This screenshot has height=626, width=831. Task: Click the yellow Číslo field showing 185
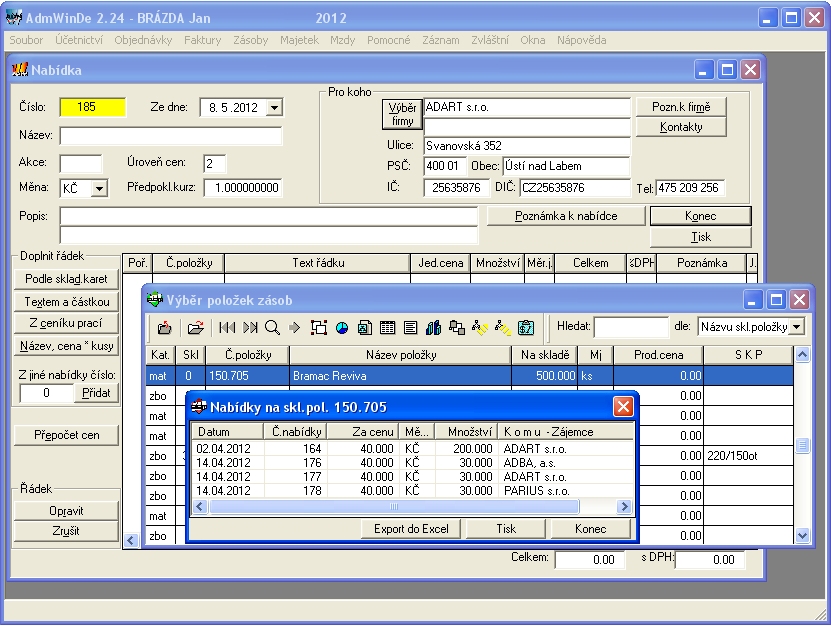click(93, 107)
